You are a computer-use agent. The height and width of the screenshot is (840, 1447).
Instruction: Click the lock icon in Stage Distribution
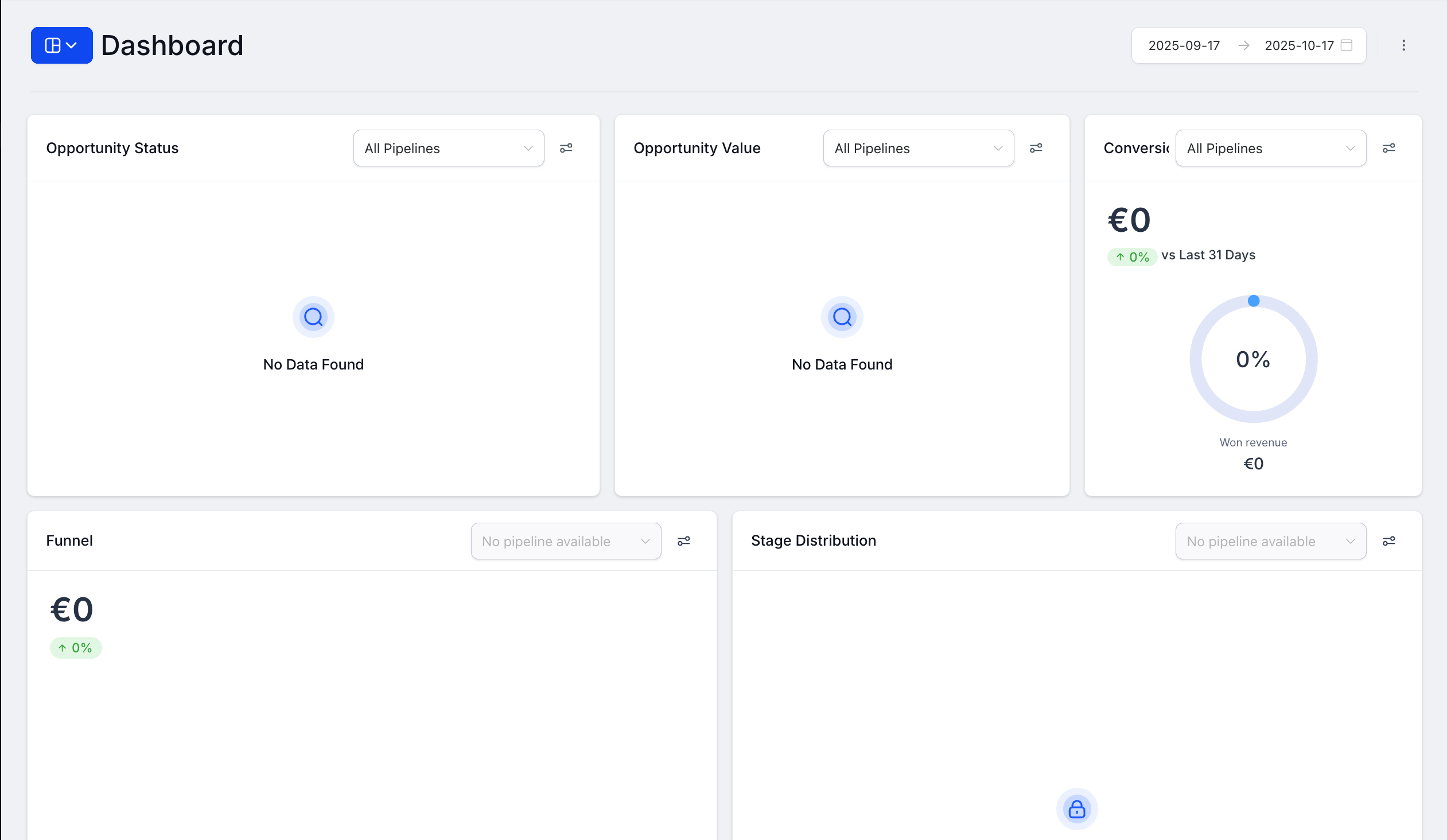point(1076,809)
